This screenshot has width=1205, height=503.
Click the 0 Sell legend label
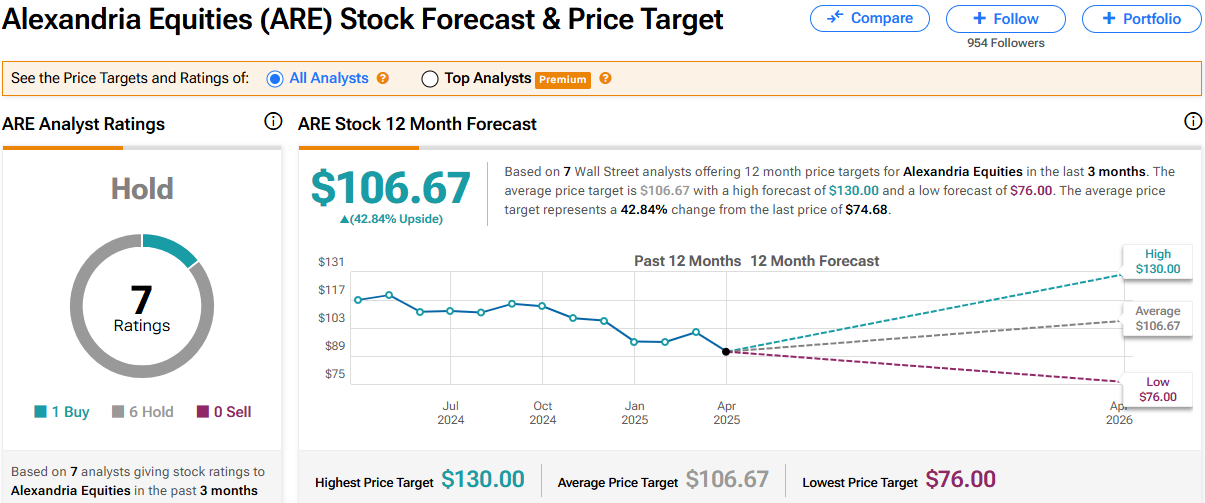(x=233, y=412)
